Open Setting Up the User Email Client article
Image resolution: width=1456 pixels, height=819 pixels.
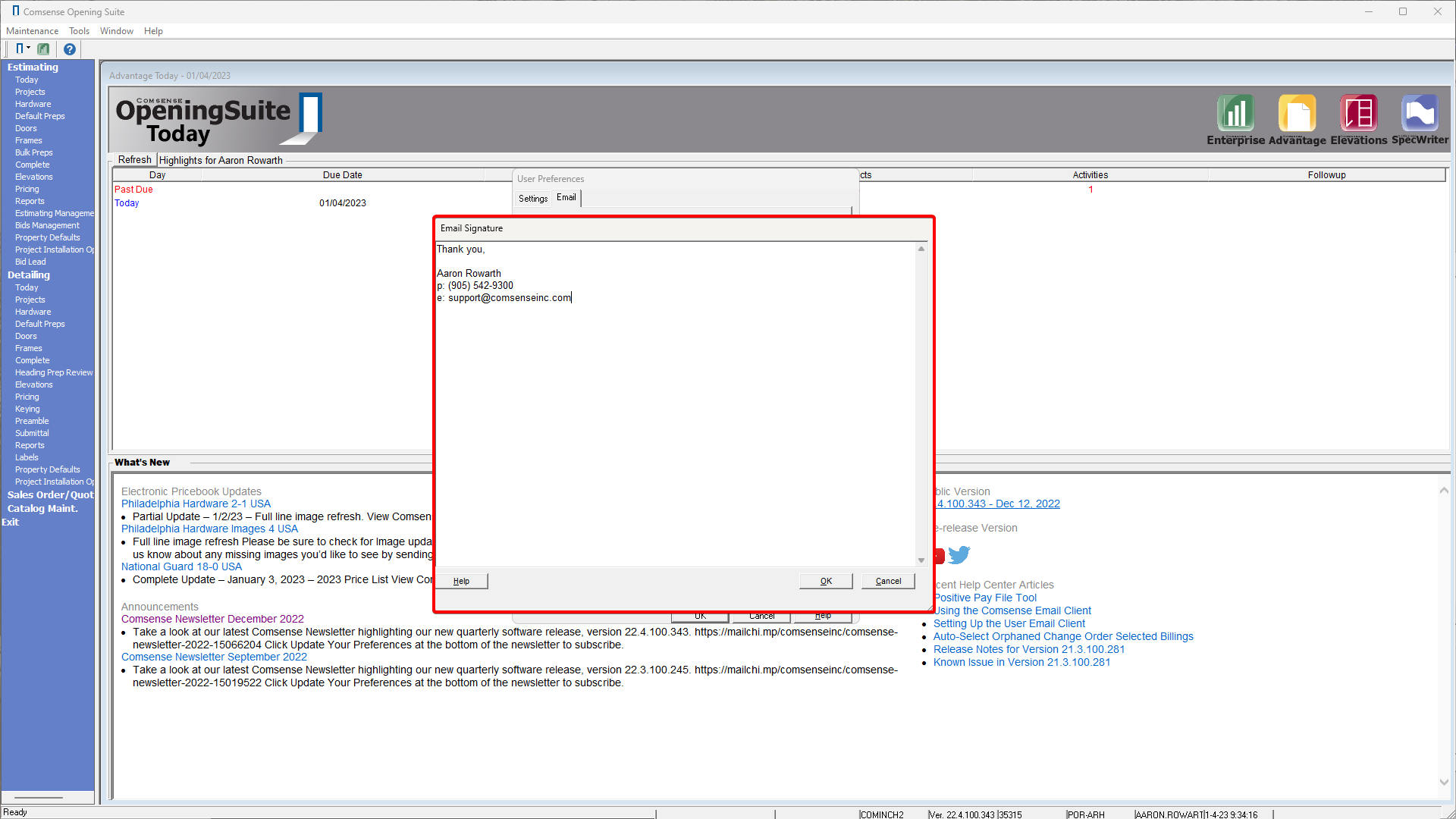[1009, 623]
